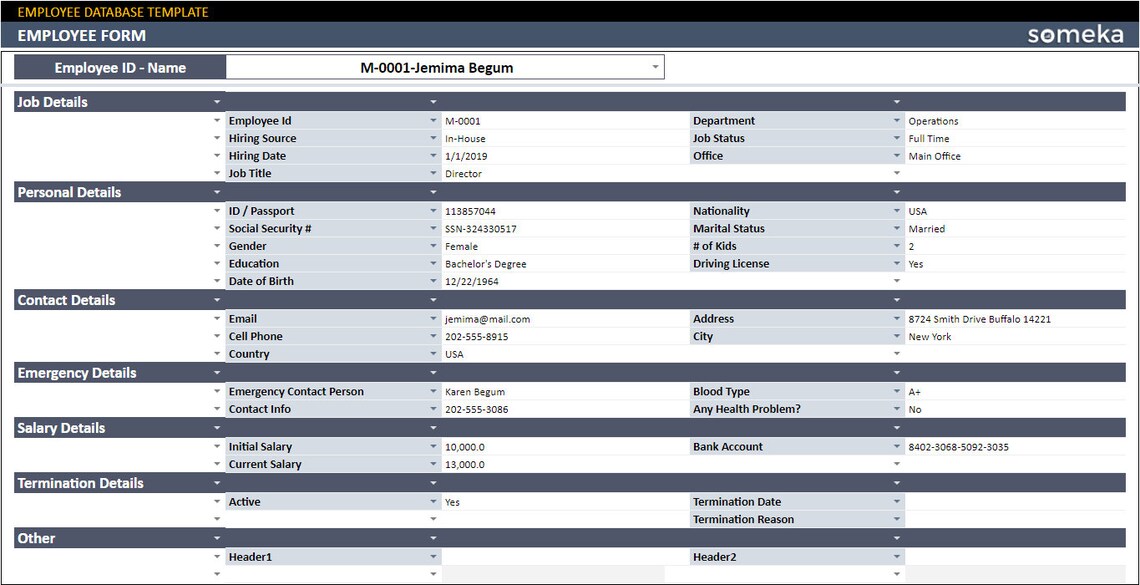Open the Blood Type filter icon
The image size is (1140, 585).
coord(897,391)
